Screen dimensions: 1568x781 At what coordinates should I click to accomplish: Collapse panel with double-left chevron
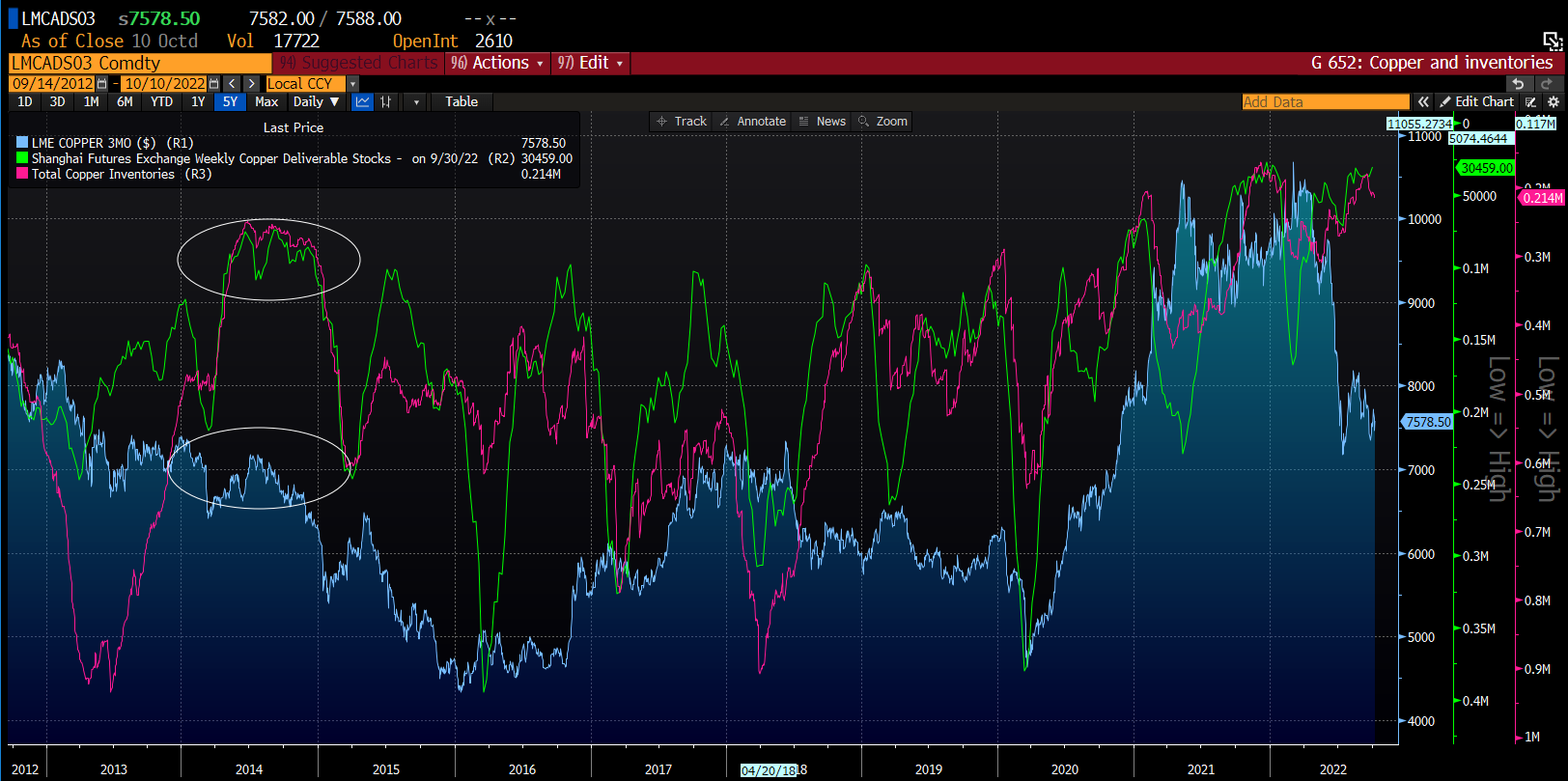[1423, 101]
